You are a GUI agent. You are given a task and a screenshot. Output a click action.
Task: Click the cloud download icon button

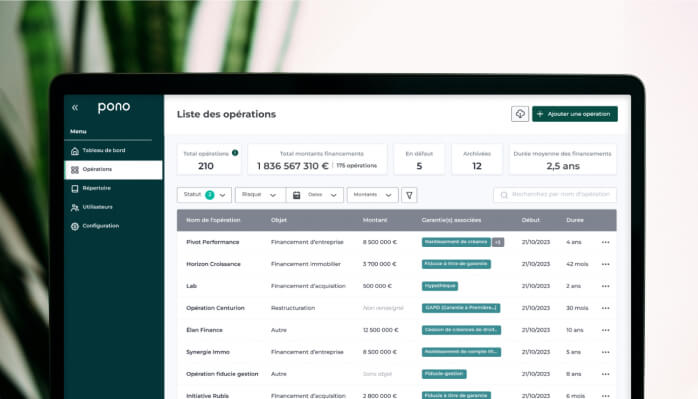(x=520, y=114)
